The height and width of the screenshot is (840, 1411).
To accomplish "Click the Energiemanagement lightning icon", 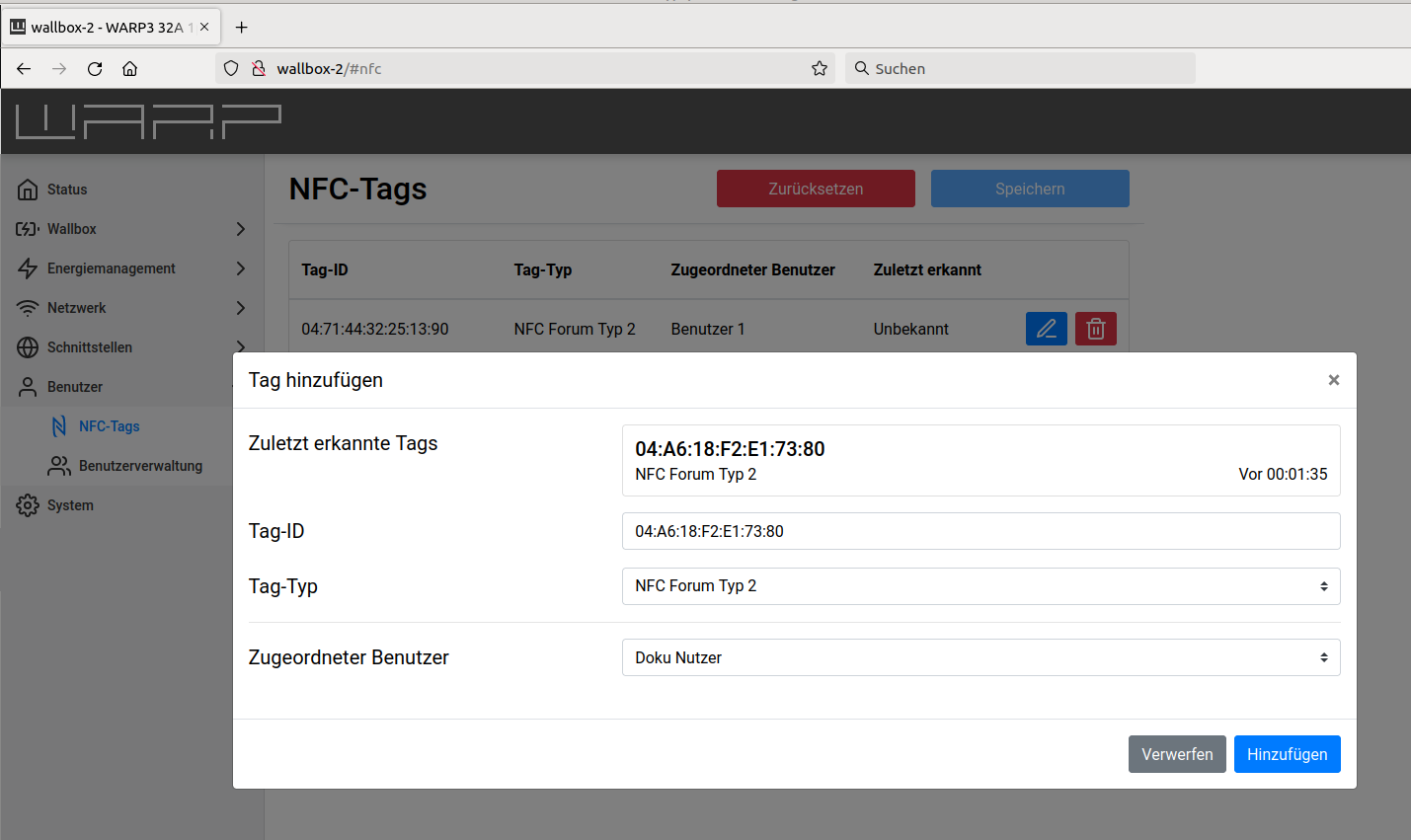I will point(28,268).
